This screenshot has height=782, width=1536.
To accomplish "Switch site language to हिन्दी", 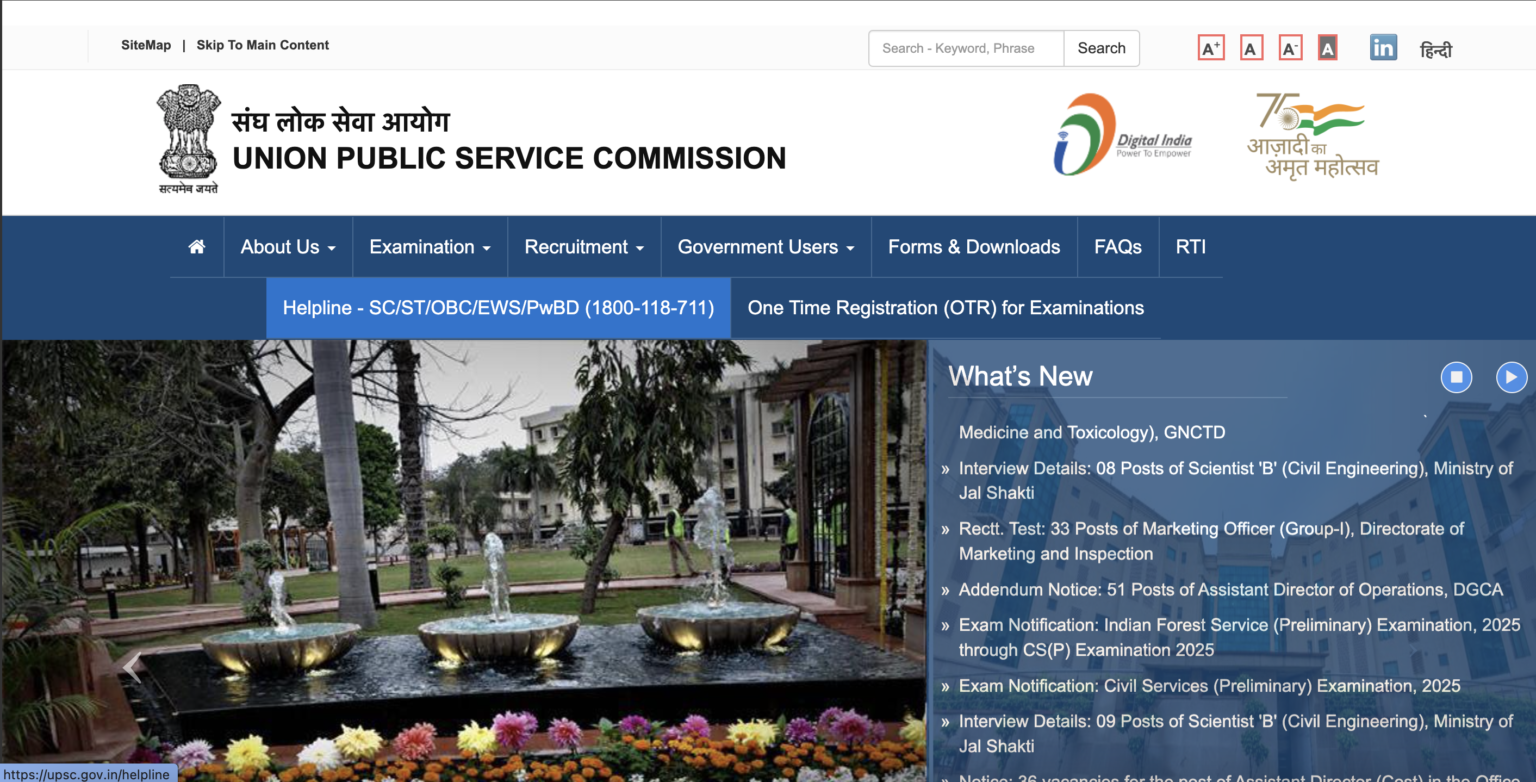I will point(1437,48).
